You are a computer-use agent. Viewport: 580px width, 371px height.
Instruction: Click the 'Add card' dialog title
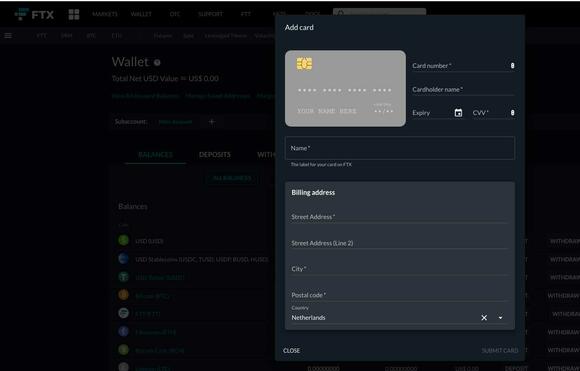pyautogui.click(x=299, y=27)
